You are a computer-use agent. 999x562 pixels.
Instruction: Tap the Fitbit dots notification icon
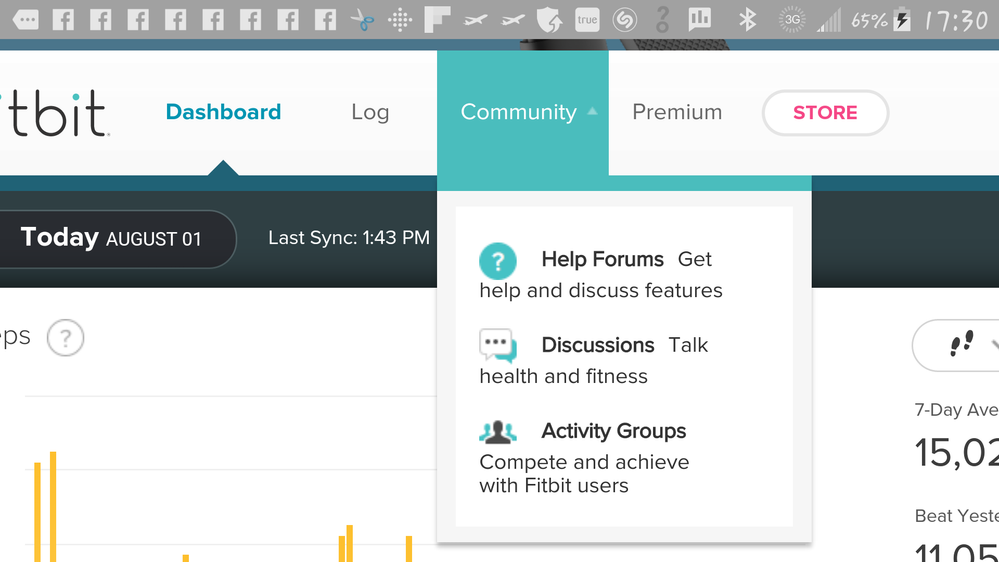pos(400,20)
